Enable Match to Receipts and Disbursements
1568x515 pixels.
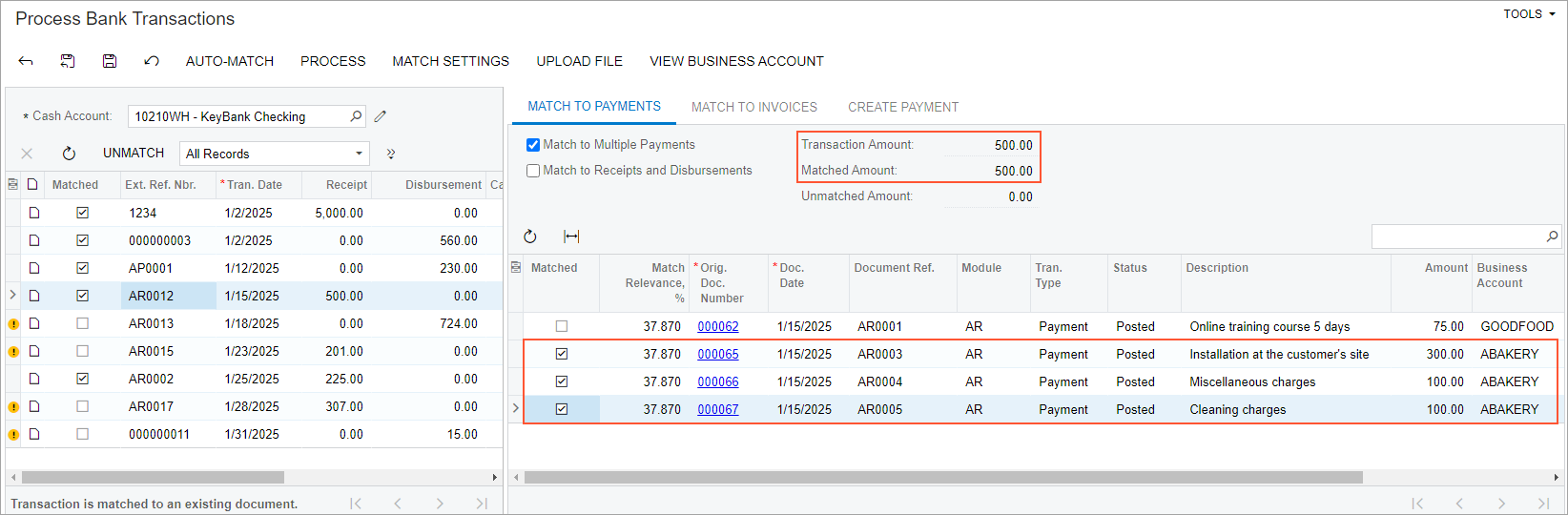tap(533, 171)
